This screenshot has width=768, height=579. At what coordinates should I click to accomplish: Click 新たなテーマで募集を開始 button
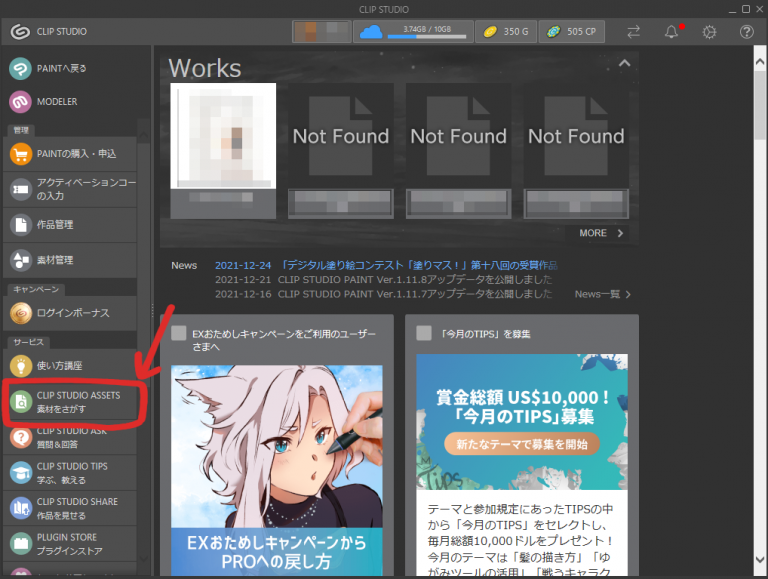point(522,444)
